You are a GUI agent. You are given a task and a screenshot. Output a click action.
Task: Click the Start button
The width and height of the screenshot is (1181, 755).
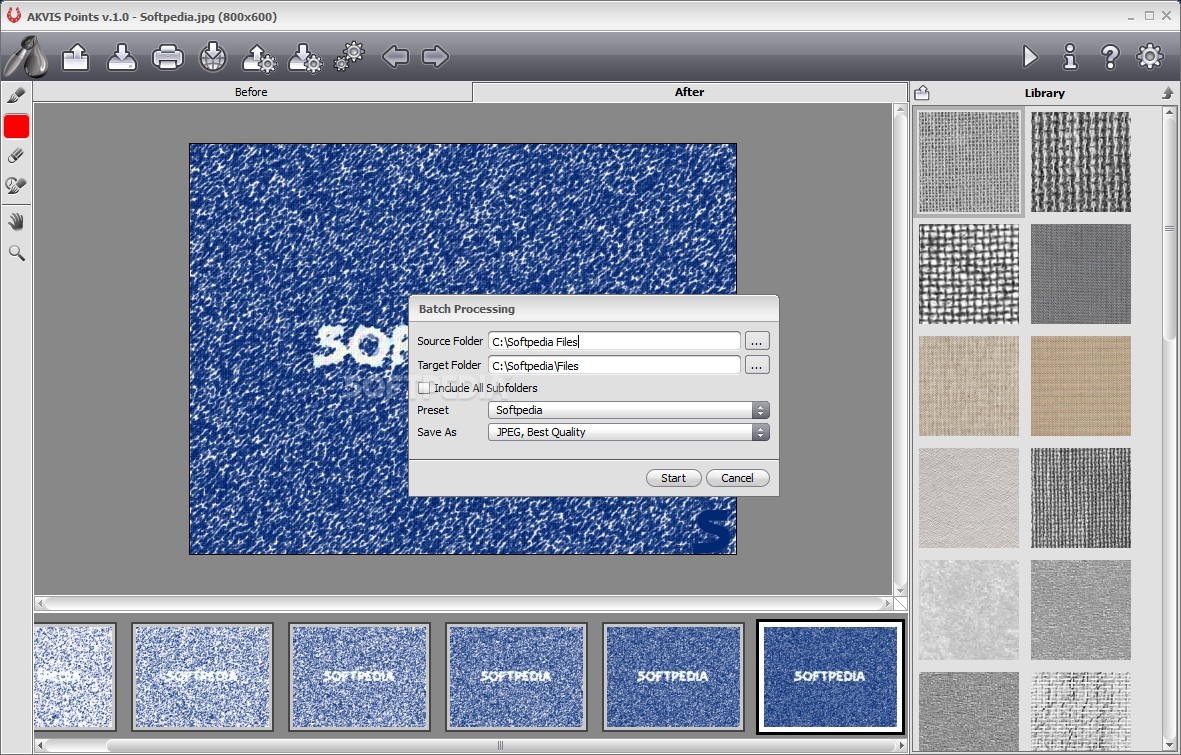(673, 478)
